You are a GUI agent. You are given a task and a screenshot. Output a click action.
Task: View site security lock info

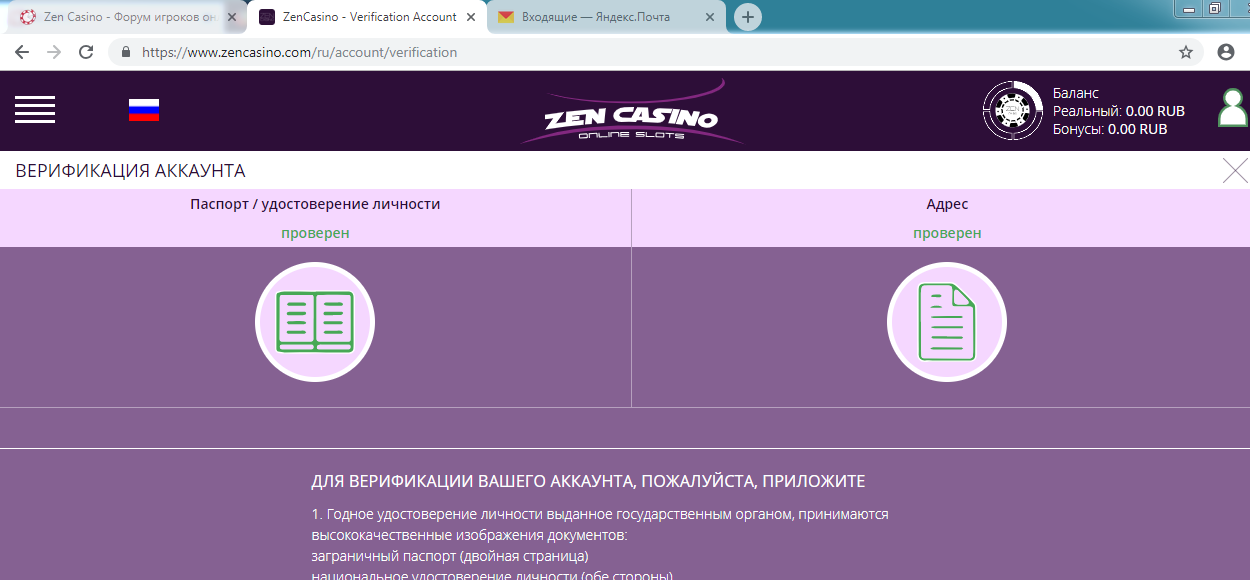(x=126, y=52)
